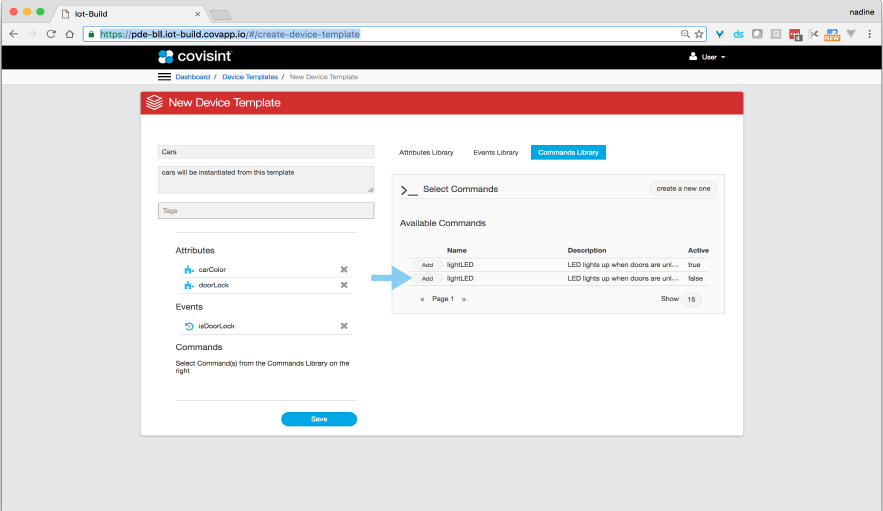Click the 'create a new one' button
This screenshot has width=883, height=511.
(x=683, y=188)
